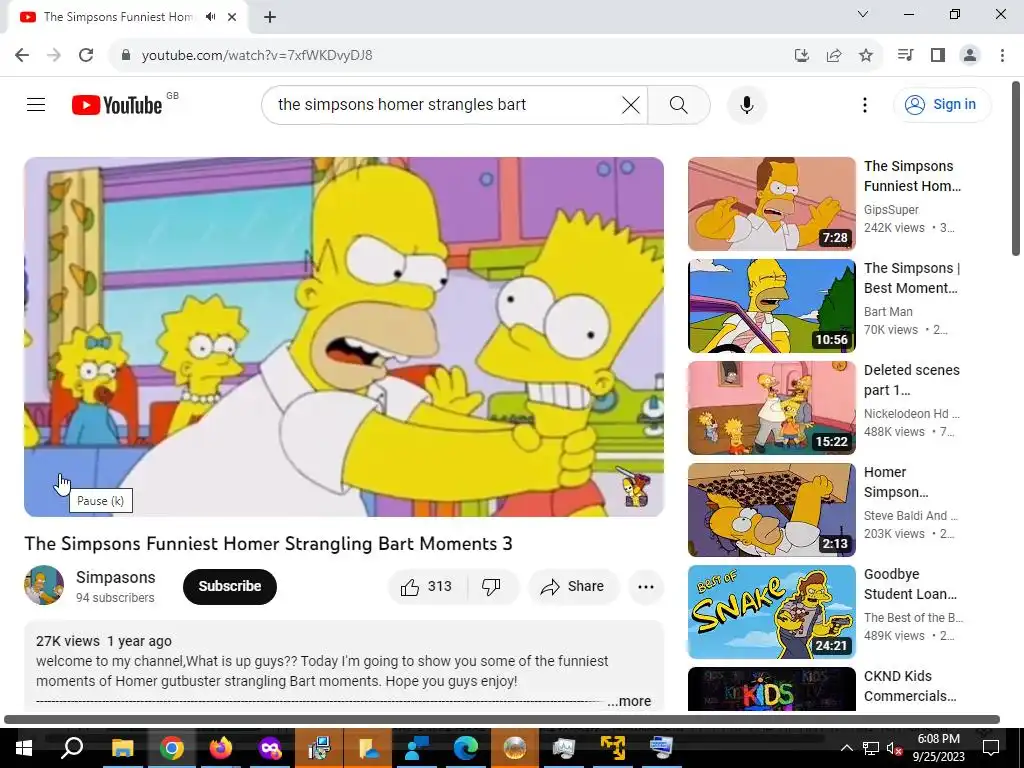Share the video
The height and width of the screenshot is (768, 1024).
click(x=573, y=586)
